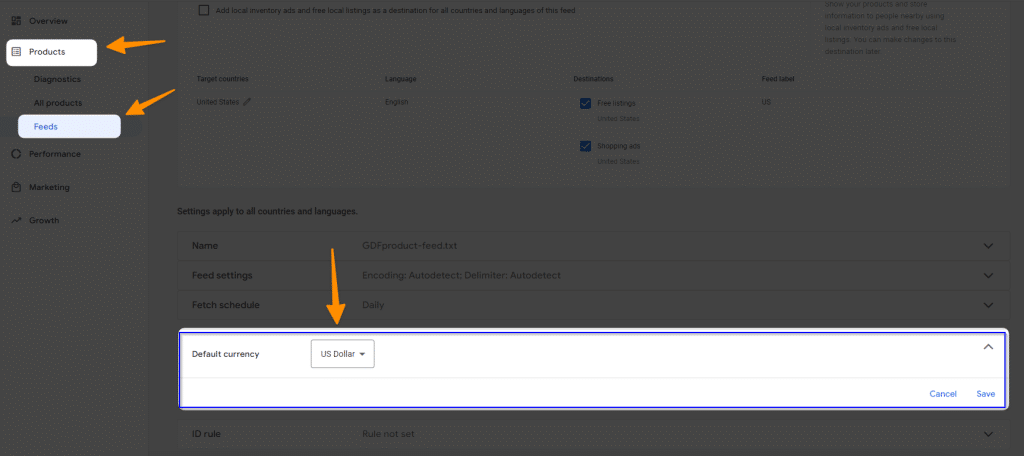
Task: Expand the Fetch schedule row chevron
Action: point(988,305)
